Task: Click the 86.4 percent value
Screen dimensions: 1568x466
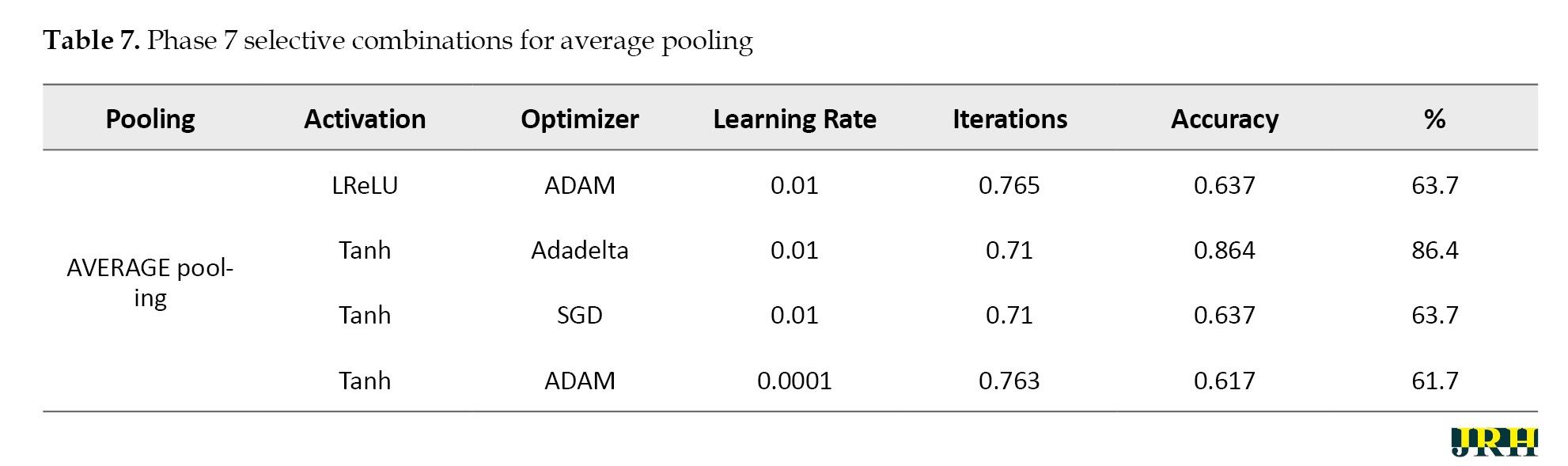Action: click(x=1434, y=250)
